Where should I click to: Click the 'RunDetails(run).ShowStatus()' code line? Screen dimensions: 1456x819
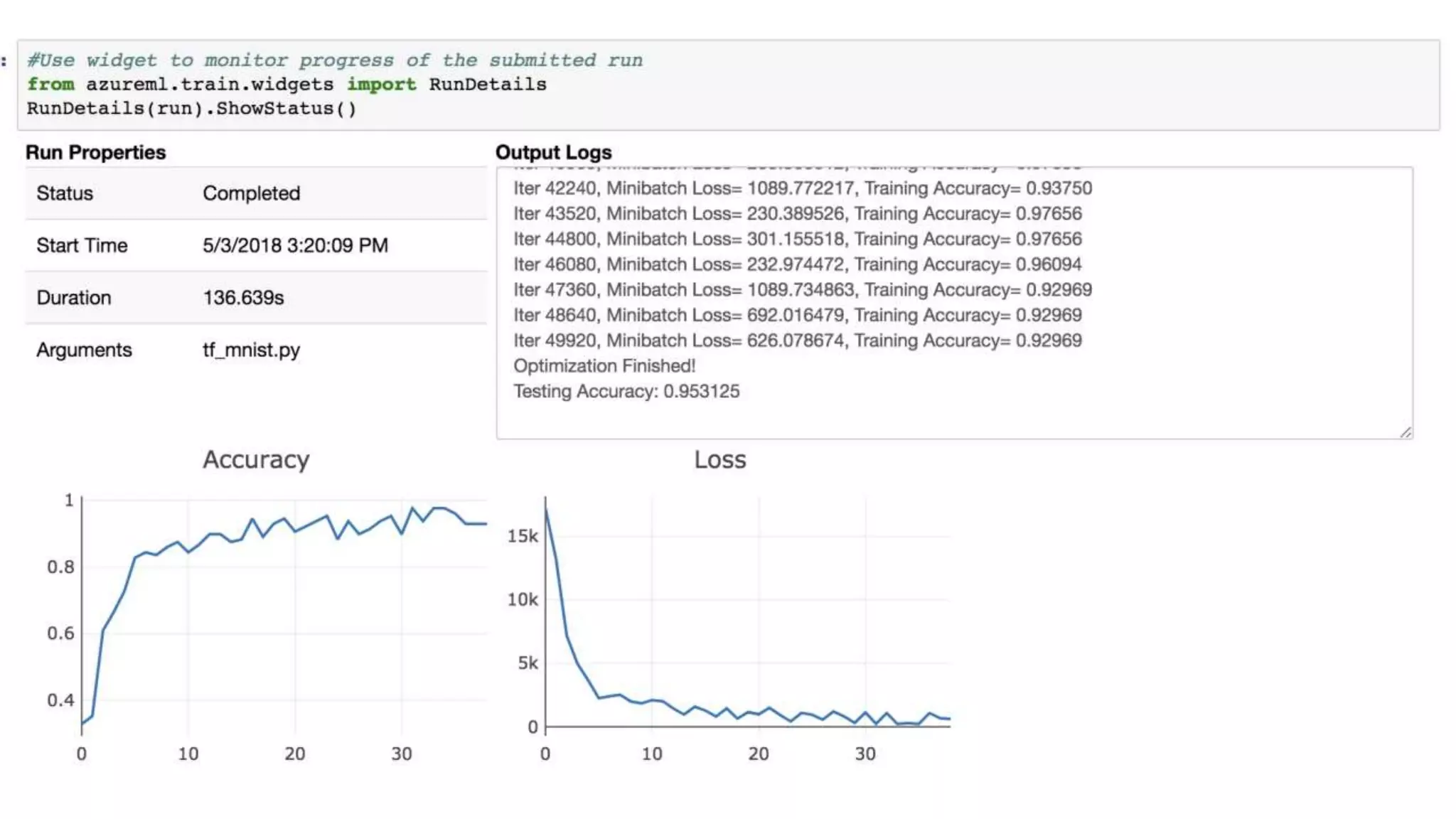click(x=192, y=108)
